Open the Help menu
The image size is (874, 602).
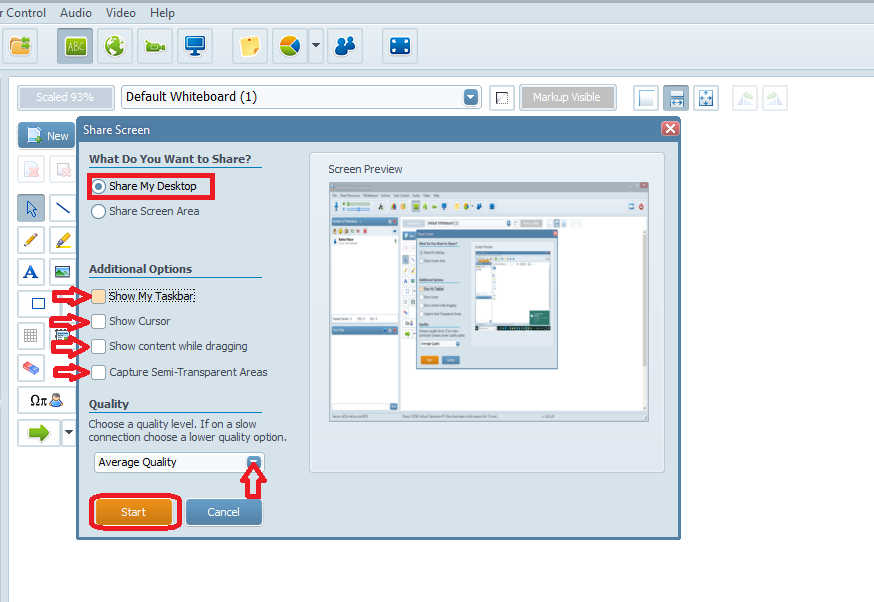pos(162,12)
